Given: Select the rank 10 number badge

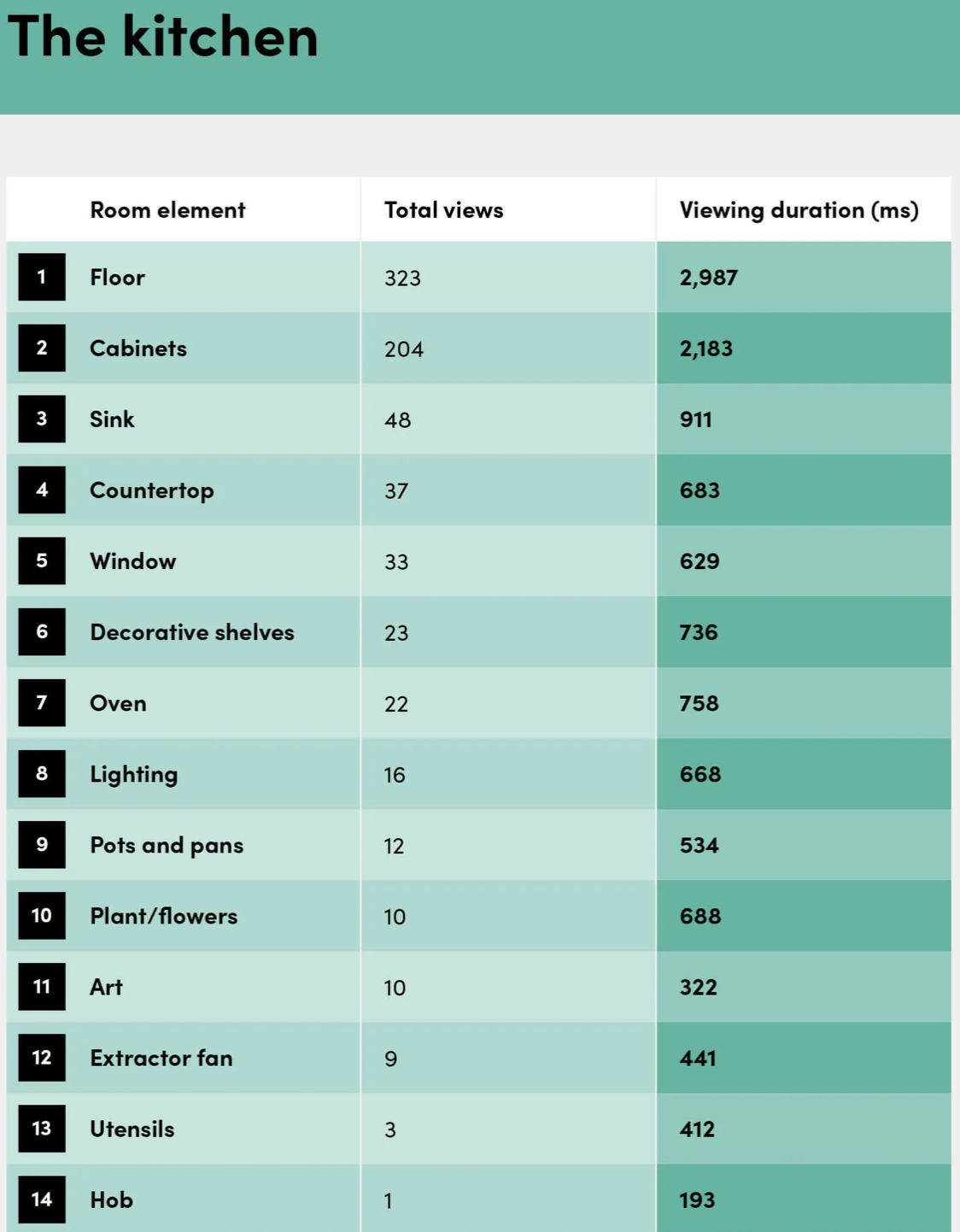Looking at the screenshot, I should coord(41,915).
